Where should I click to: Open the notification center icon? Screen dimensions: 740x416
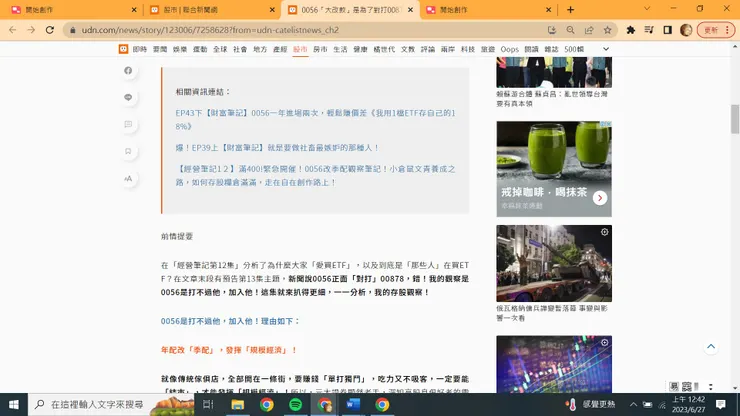[720, 405]
